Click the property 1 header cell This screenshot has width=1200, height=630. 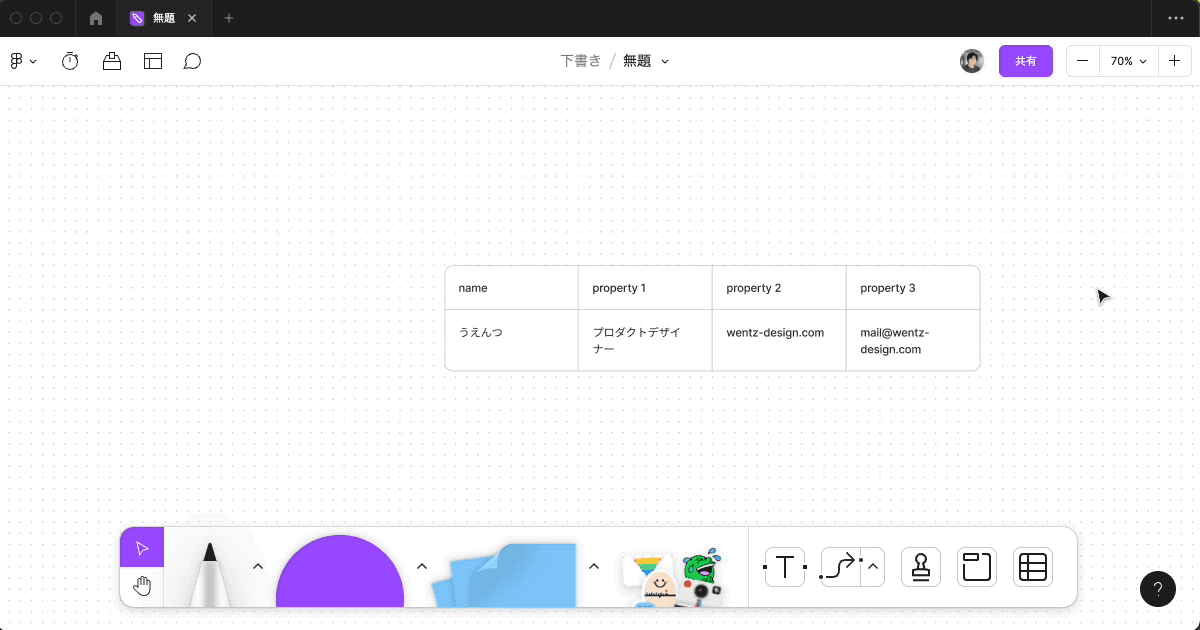[646, 288]
